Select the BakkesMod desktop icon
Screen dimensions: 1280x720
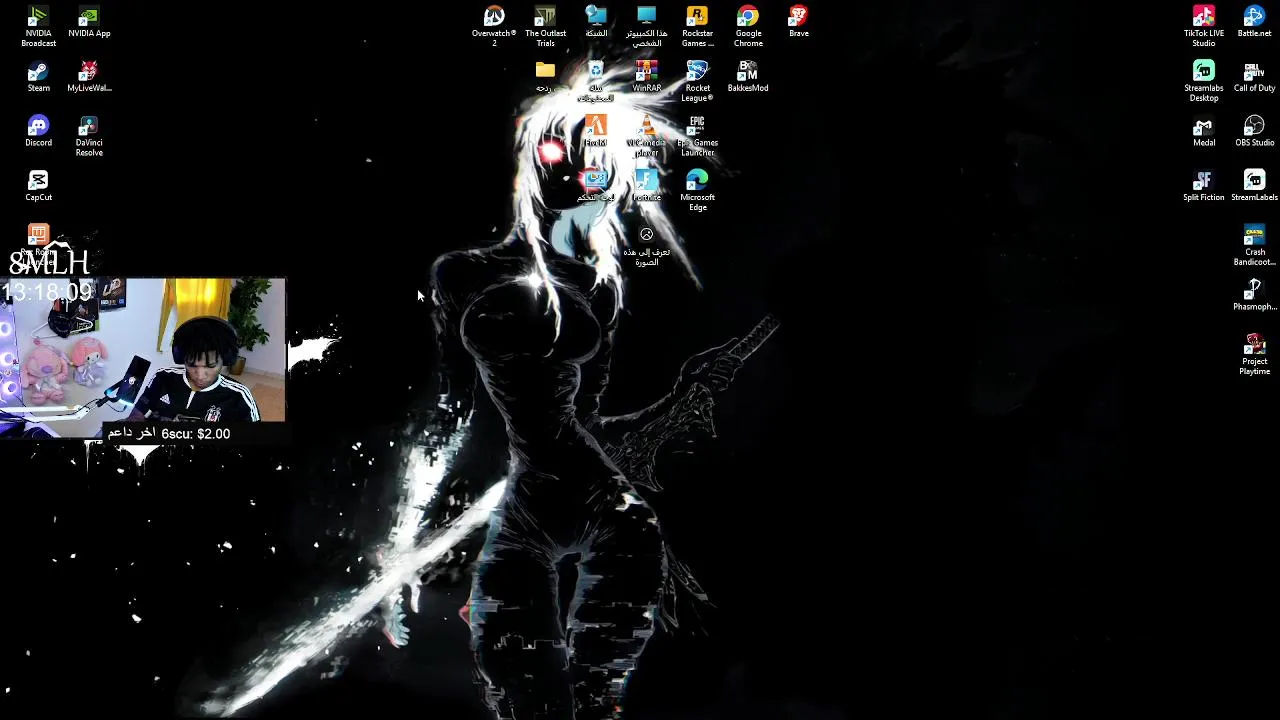pos(748,77)
